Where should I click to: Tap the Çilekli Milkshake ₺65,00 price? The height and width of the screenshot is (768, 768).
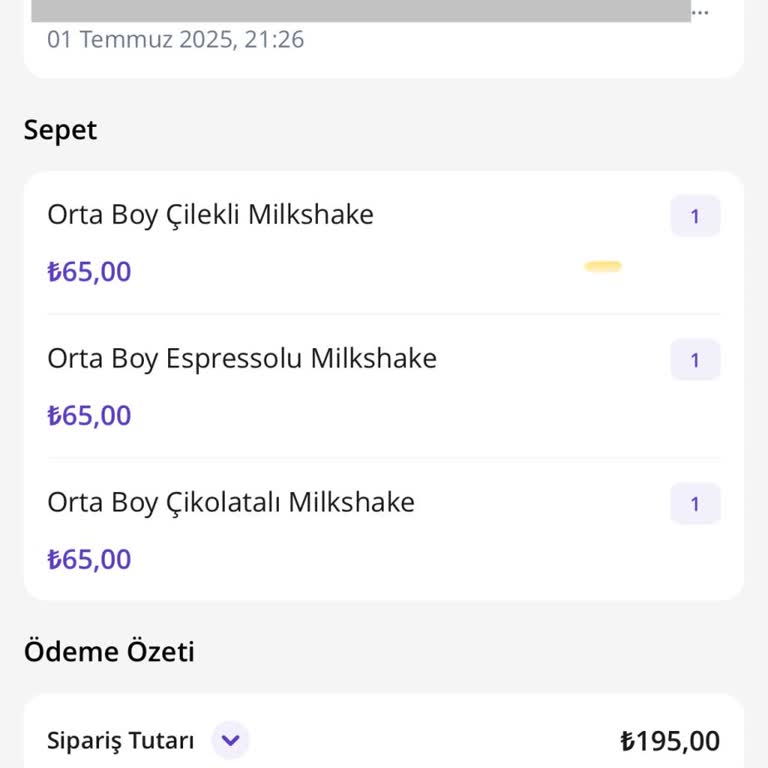tap(89, 272)
